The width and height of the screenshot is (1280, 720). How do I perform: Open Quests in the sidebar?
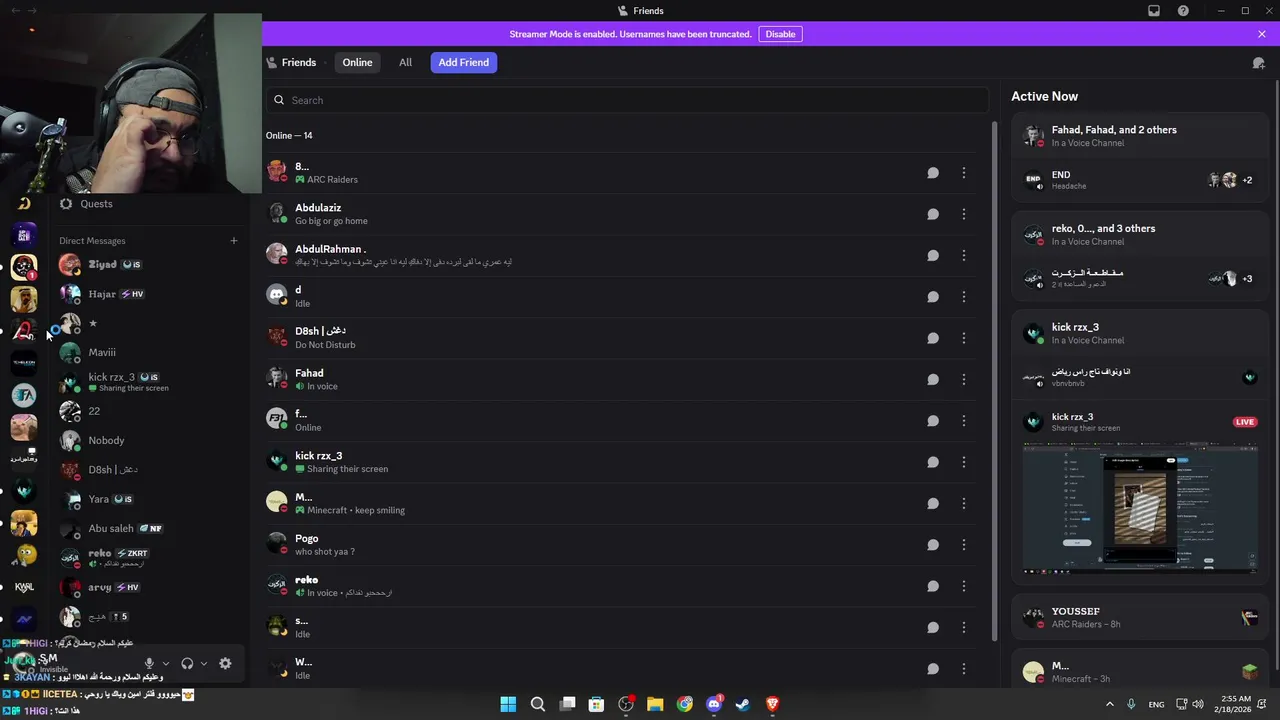(150, 204)
